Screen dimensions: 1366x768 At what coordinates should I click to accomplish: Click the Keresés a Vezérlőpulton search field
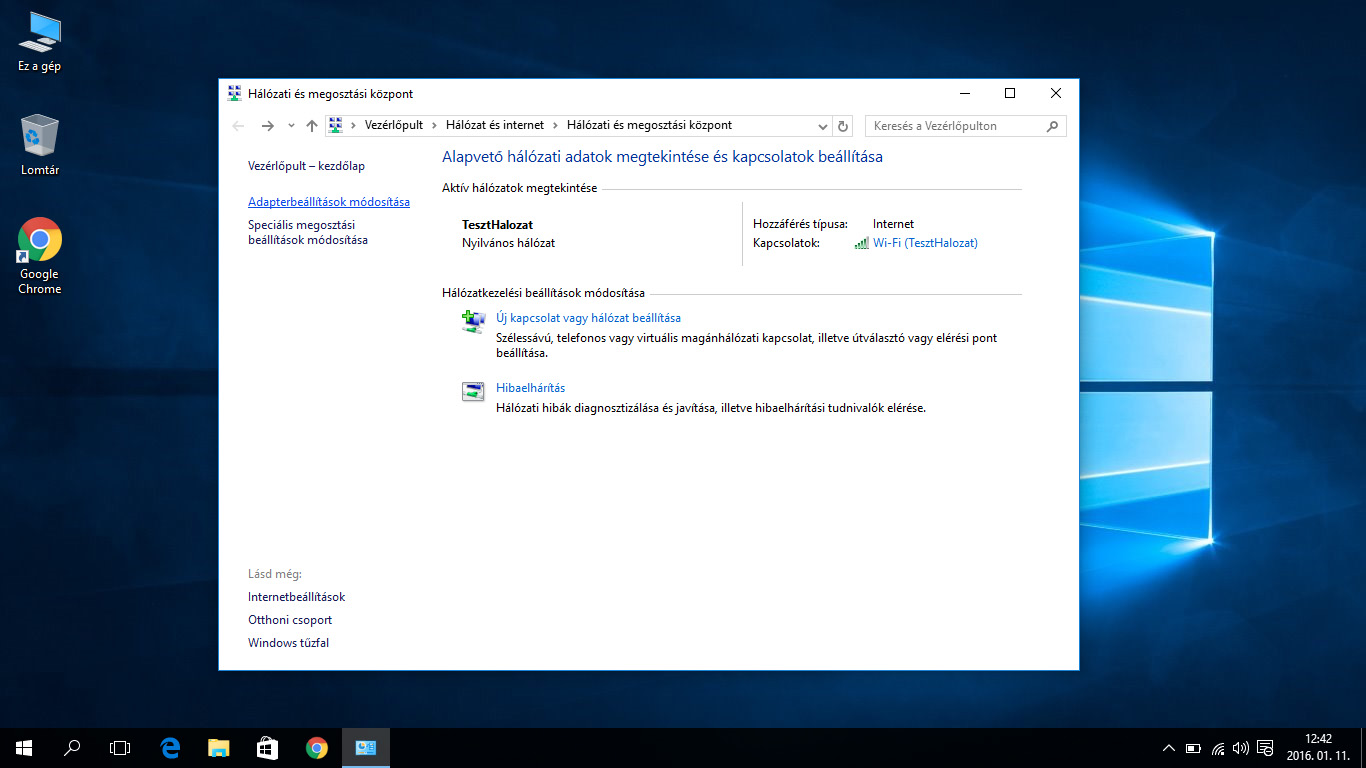(955, 126)
